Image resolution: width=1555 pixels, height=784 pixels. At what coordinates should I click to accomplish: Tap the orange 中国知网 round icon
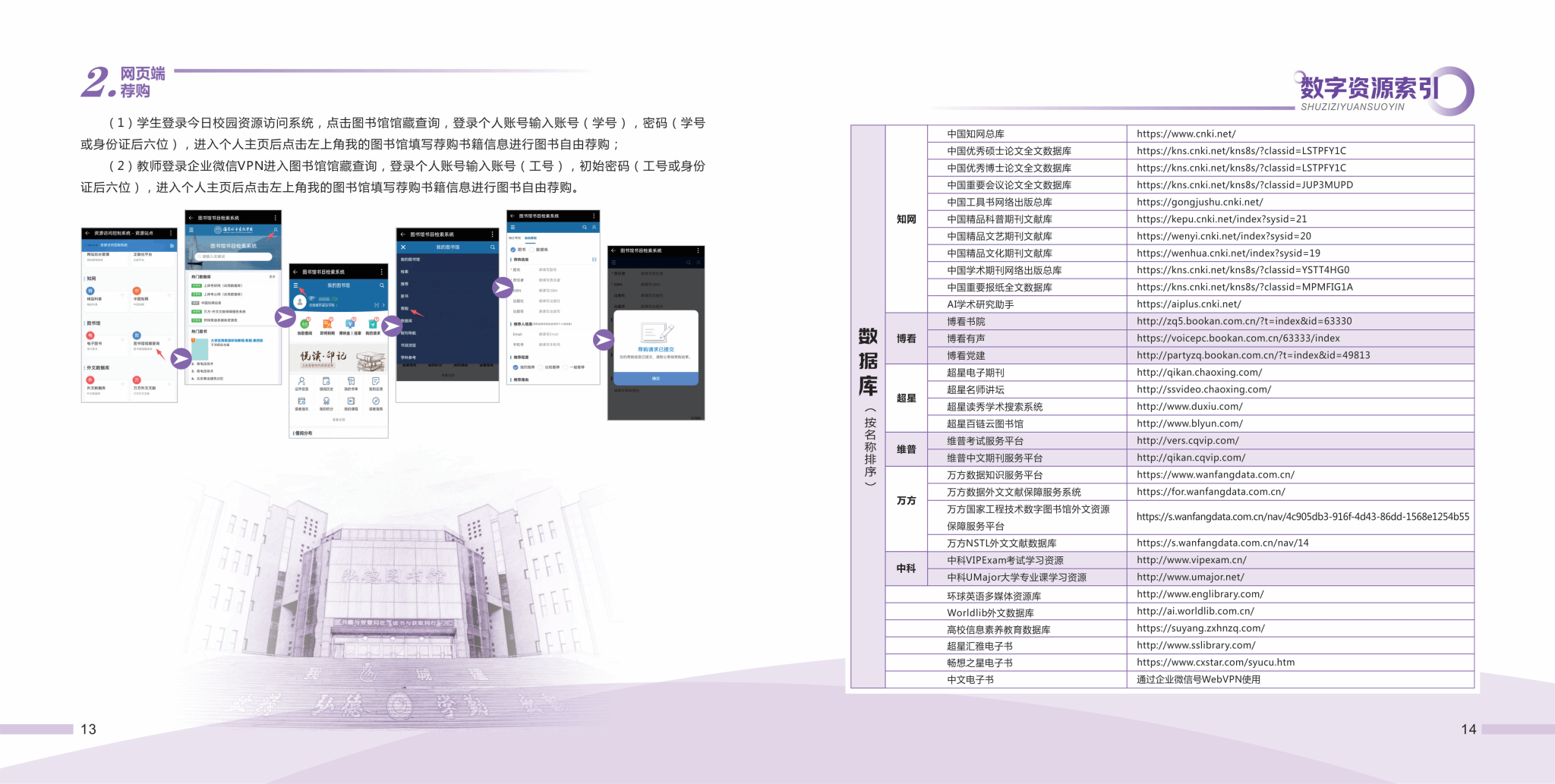pos(137,291)
